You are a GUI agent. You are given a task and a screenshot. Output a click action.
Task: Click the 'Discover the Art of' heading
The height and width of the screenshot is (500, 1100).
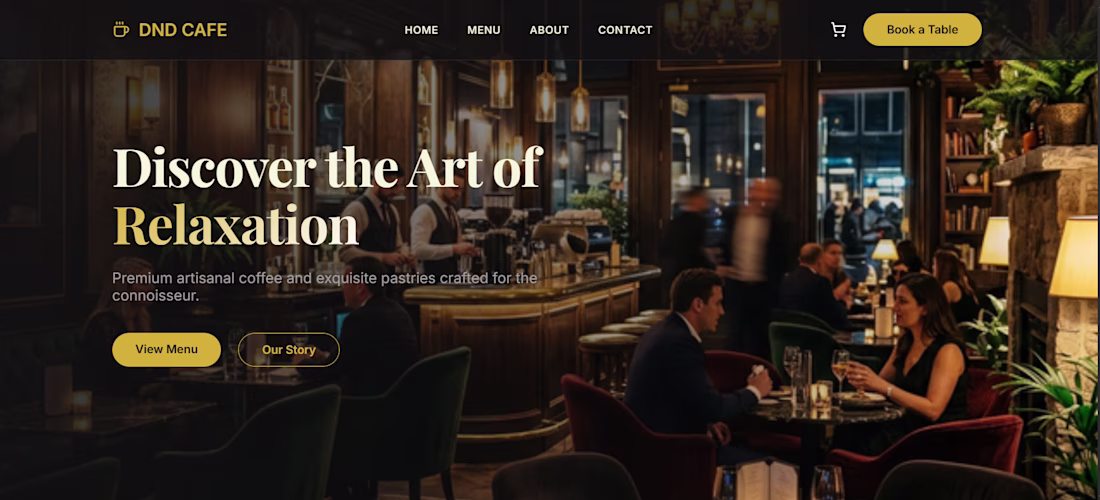tap(328, 167)
